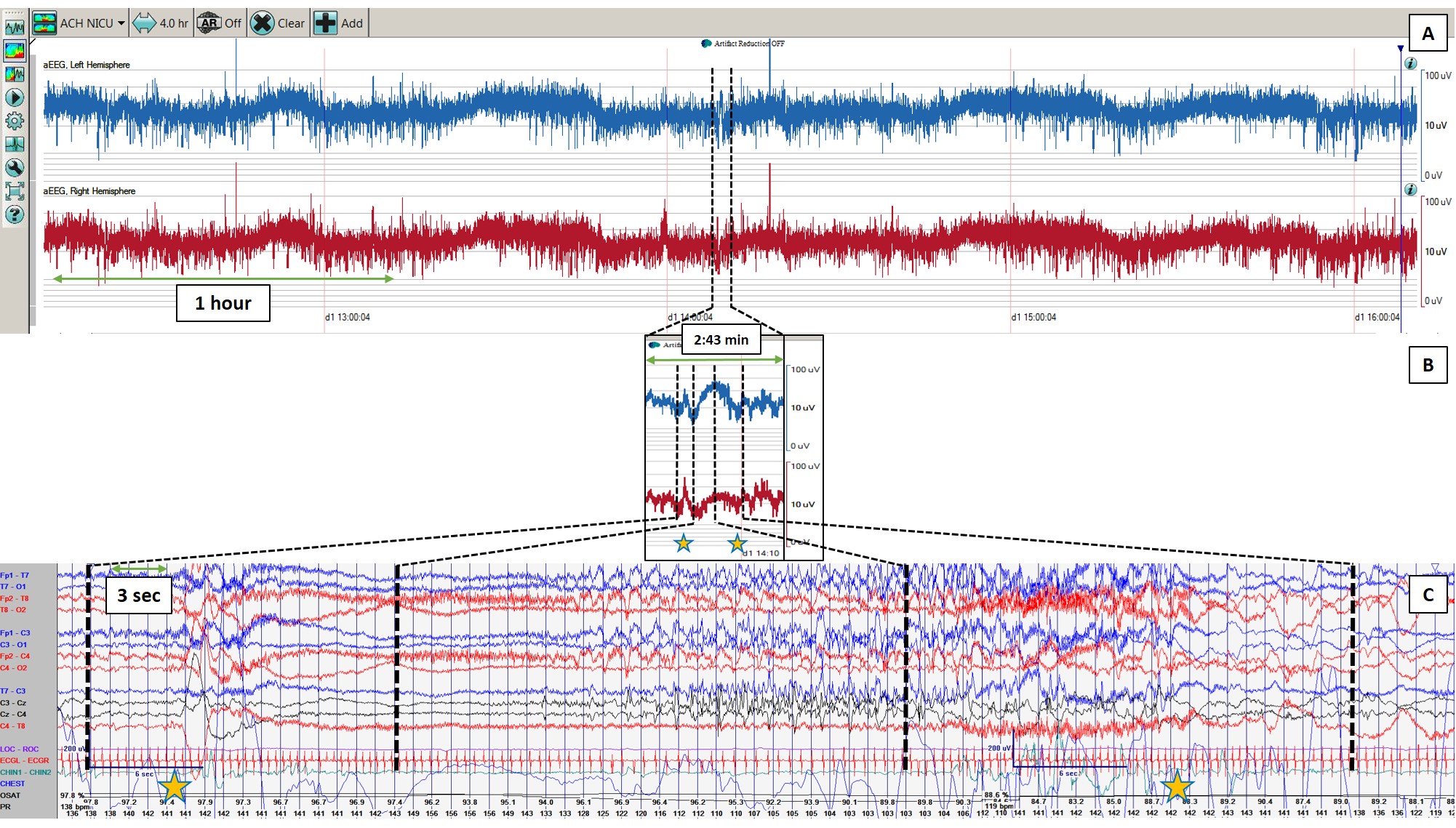Open the wrench tools icon

click(15, 168)
